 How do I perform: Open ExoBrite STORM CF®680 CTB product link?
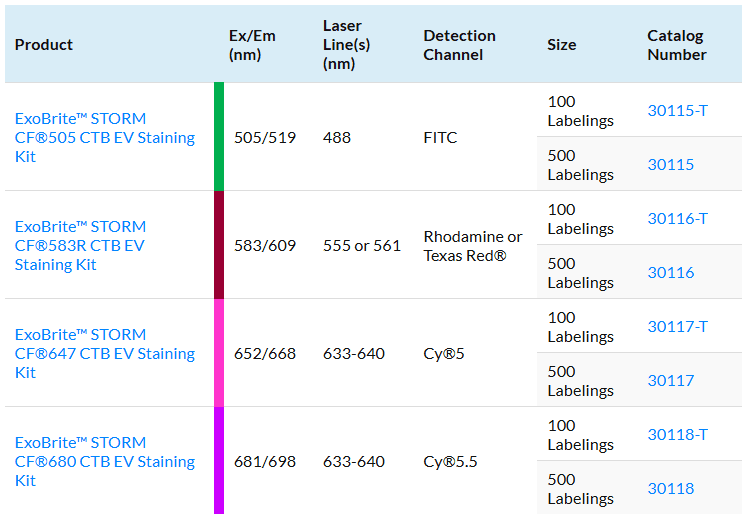104,462
